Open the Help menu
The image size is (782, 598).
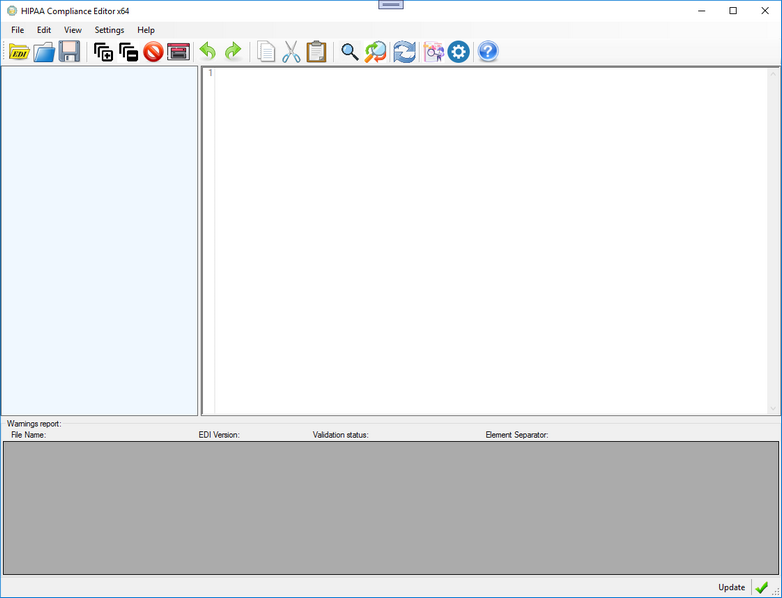point(146,30)
